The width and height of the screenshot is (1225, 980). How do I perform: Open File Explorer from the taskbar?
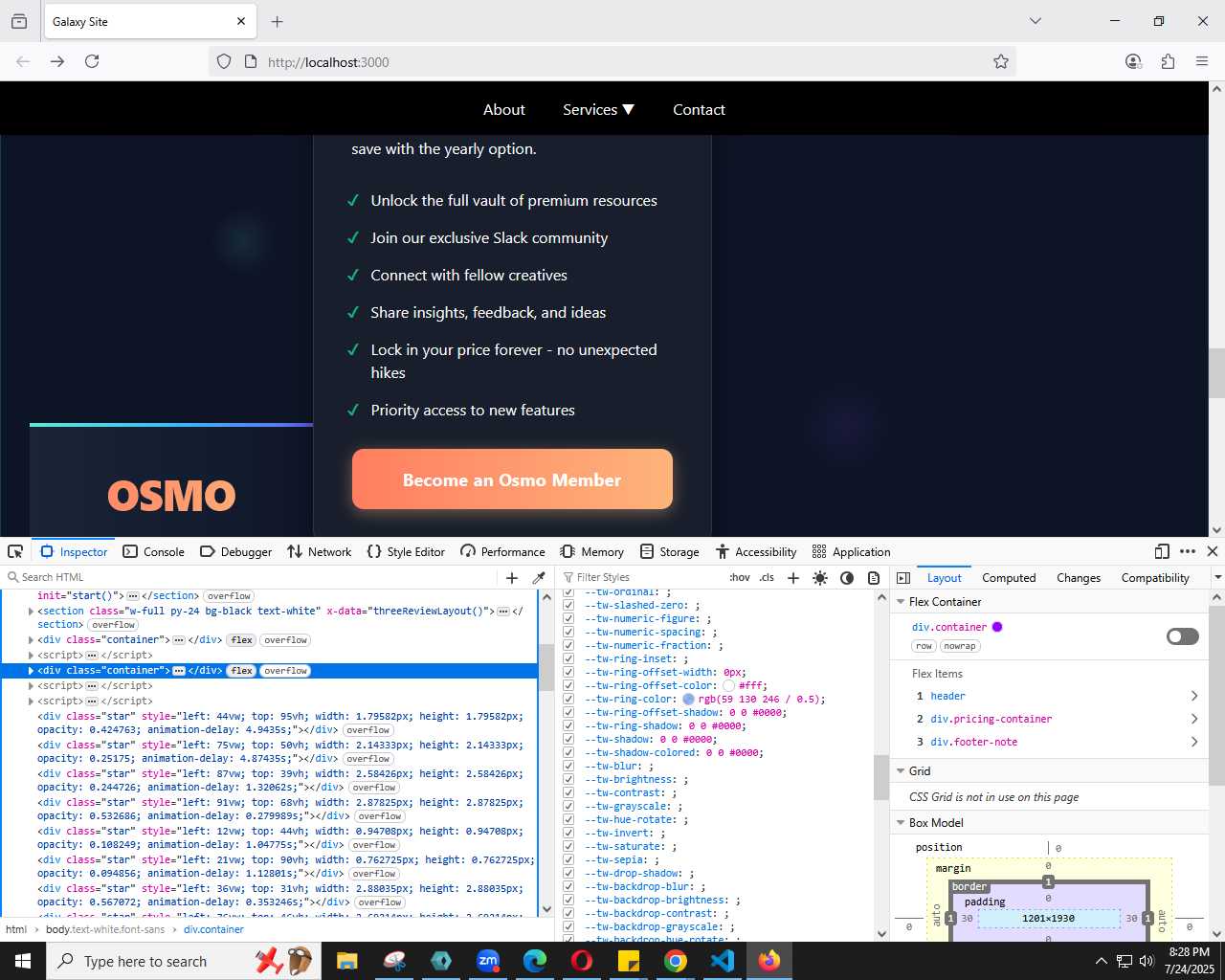(347, 961)
